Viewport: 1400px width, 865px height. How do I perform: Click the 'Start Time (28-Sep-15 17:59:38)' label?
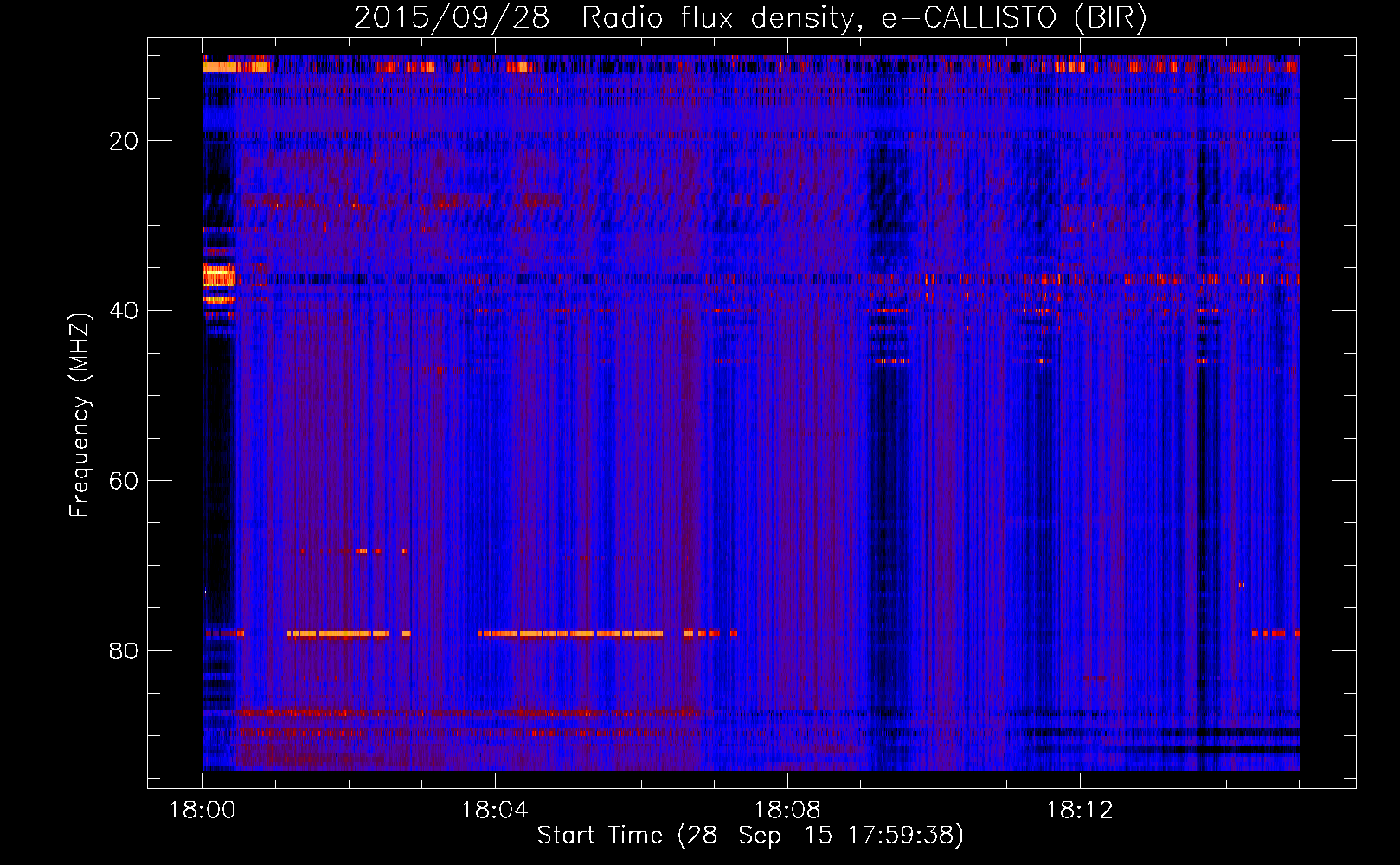pyautogui.click(x=750, y=836)
